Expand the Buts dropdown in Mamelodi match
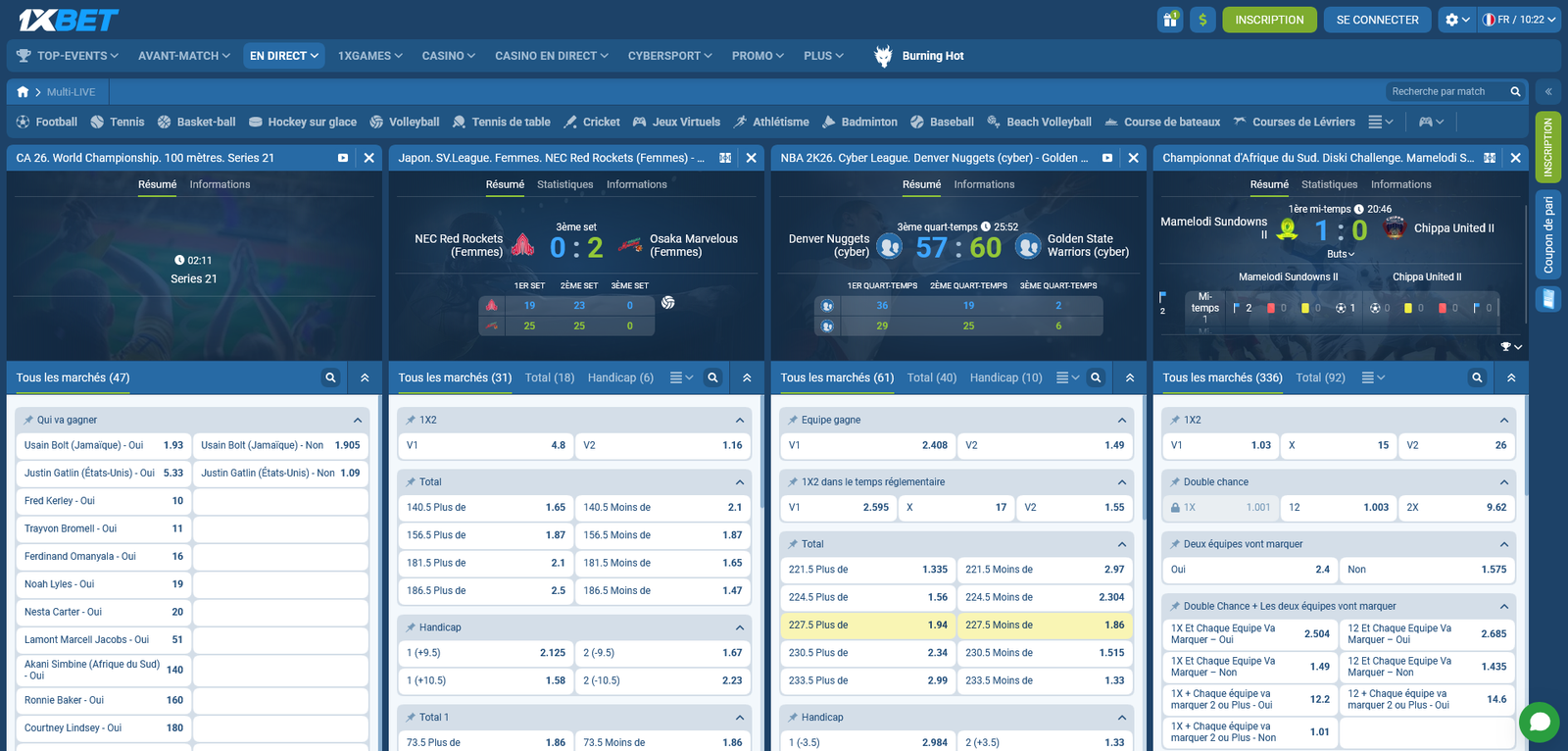1568x751 pixels. click(1341, 254)
